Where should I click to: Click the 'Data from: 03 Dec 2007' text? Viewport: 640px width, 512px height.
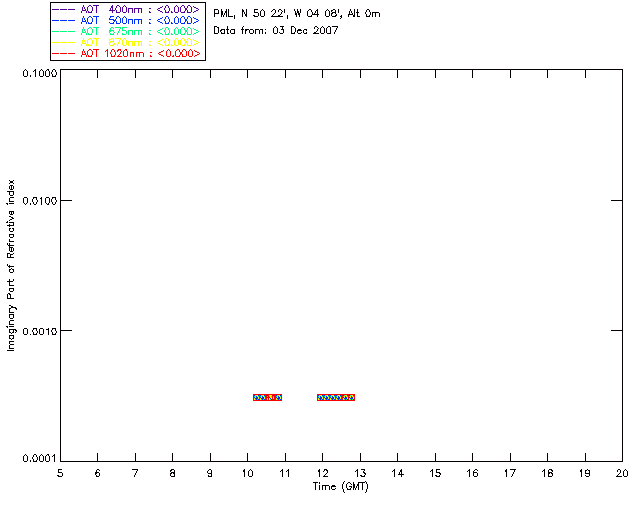click(x=276, y=31)
